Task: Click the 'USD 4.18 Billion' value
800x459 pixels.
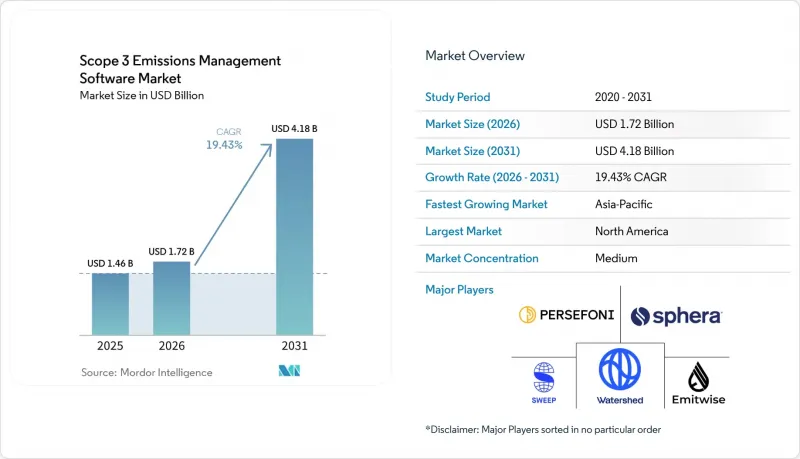Action: (634, 151)
